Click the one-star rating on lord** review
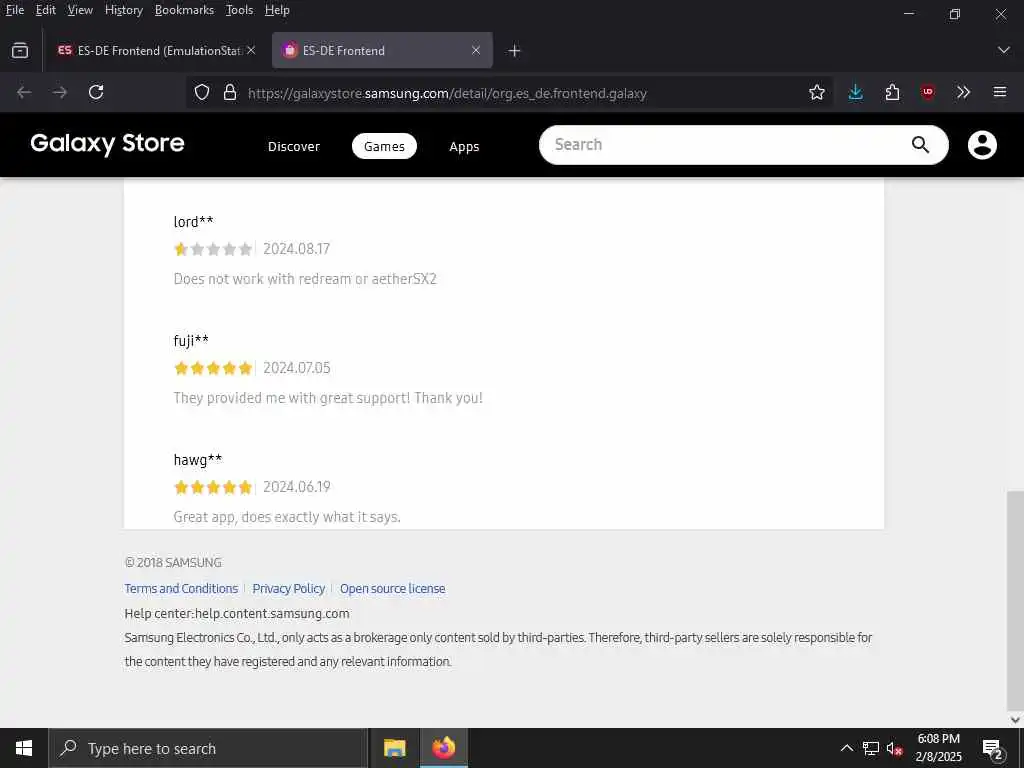1024x768 pixels. pyautogui.click(x=213, y=249)
